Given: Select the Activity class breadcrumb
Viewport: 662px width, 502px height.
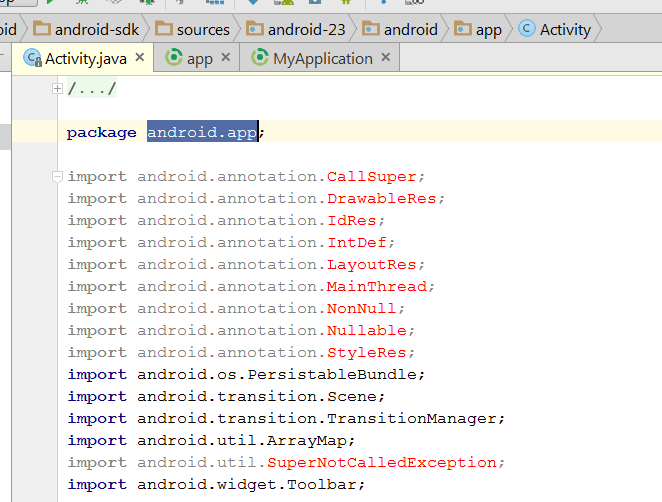Looking at the screenshot, I should [x=554, y=30].
